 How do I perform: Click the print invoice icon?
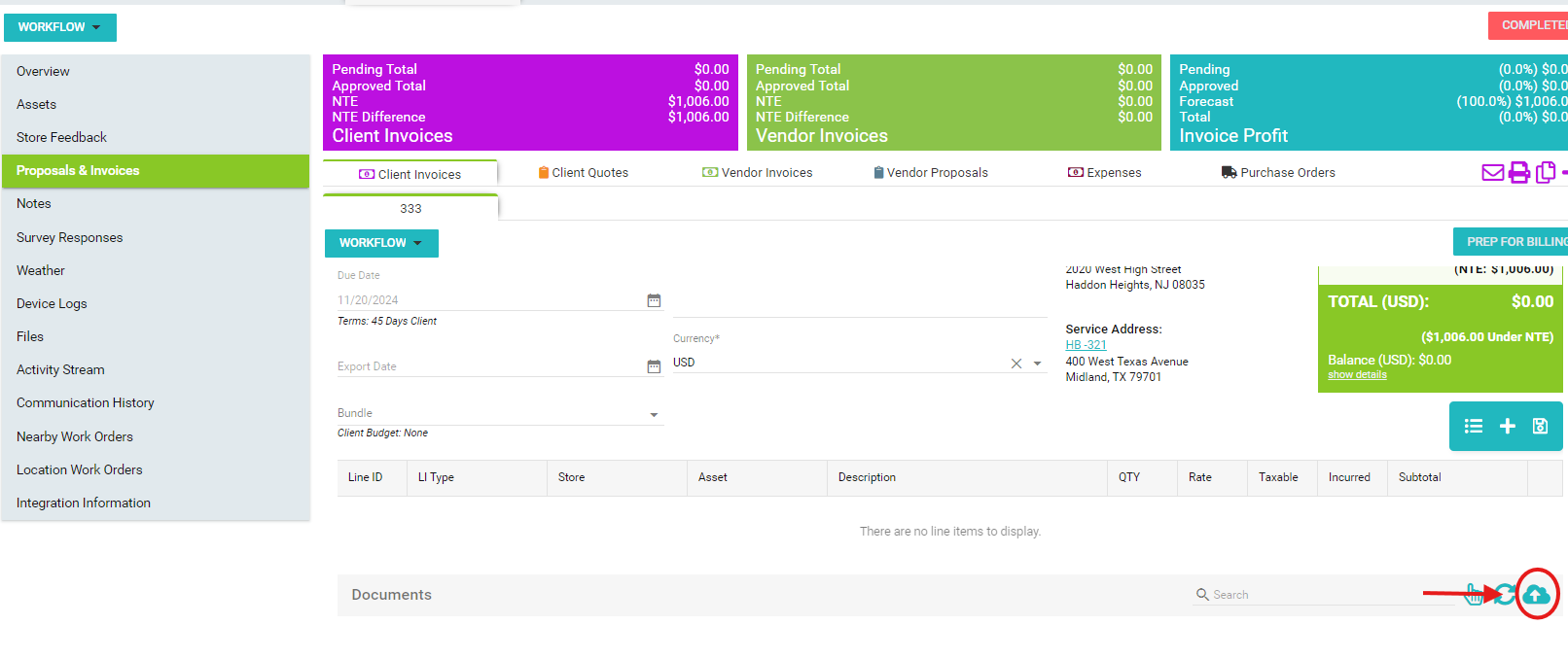[x=1518, y=173]
